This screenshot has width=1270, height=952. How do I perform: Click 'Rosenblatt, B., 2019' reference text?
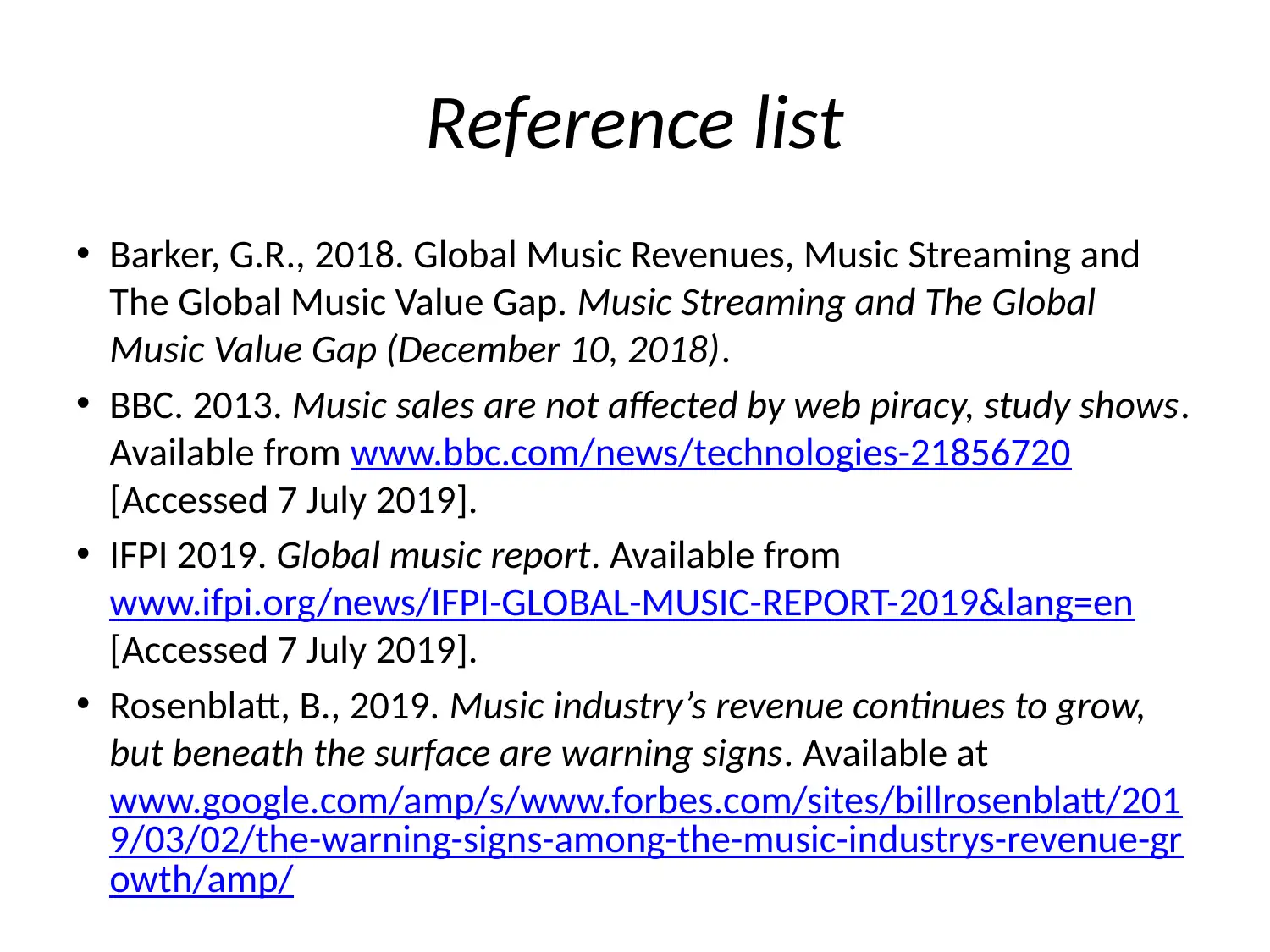click(x=274, y=707)
